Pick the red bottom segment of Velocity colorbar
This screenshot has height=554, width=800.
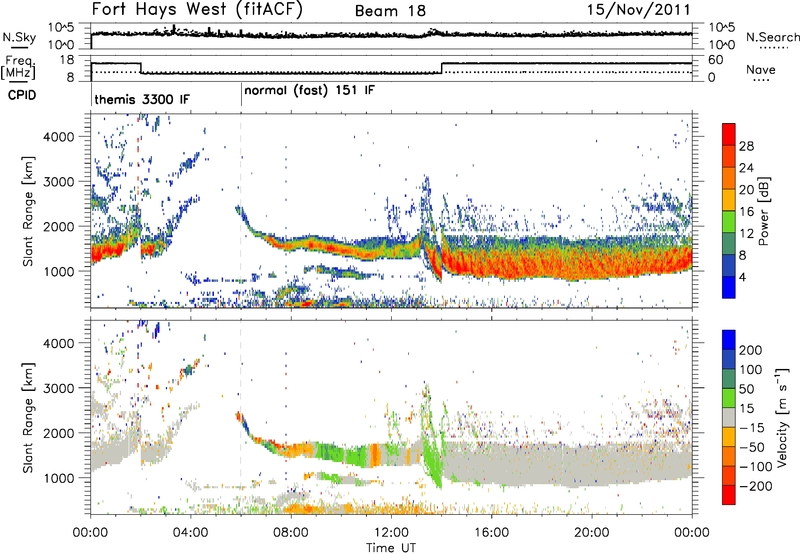point(729,495)
